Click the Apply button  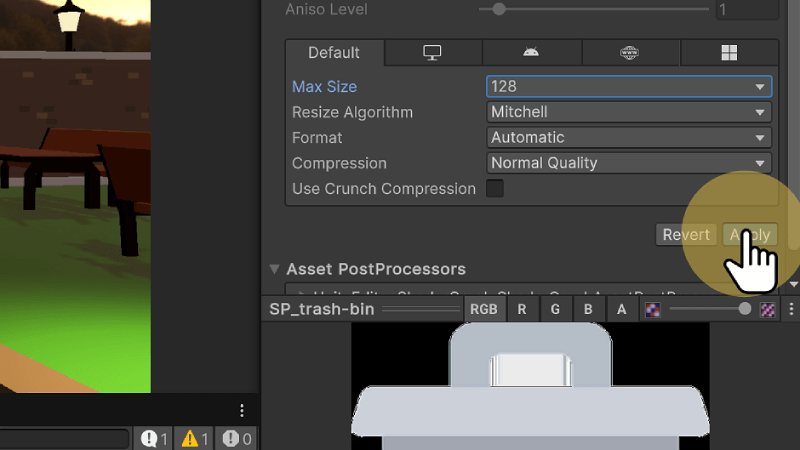[x=750, y=235]
